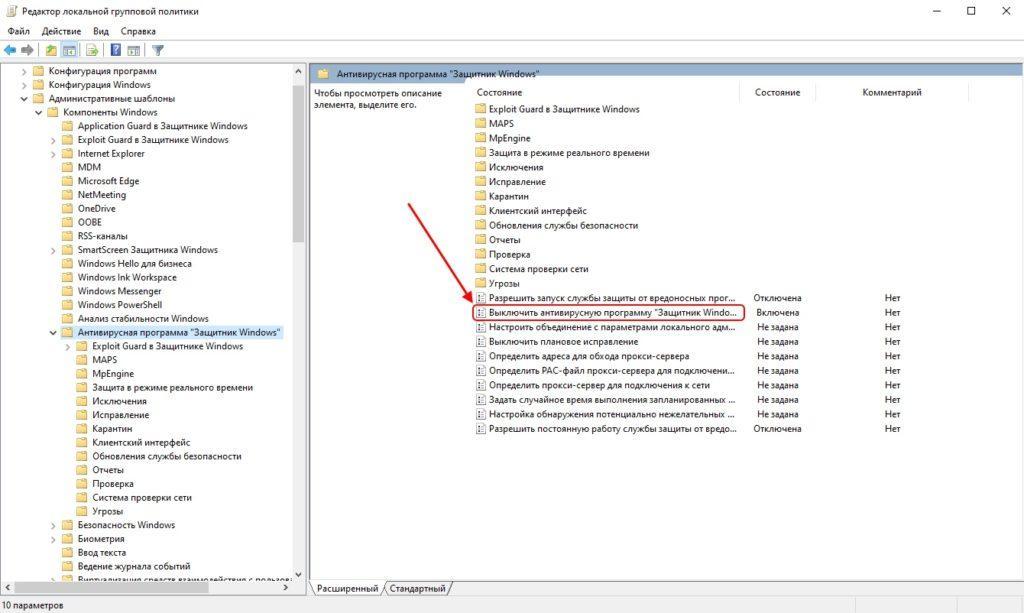The image size is (1024, 613).
Task: Select Application Guard в Защитнике Windows in tree
Action: tap(163, 126)
